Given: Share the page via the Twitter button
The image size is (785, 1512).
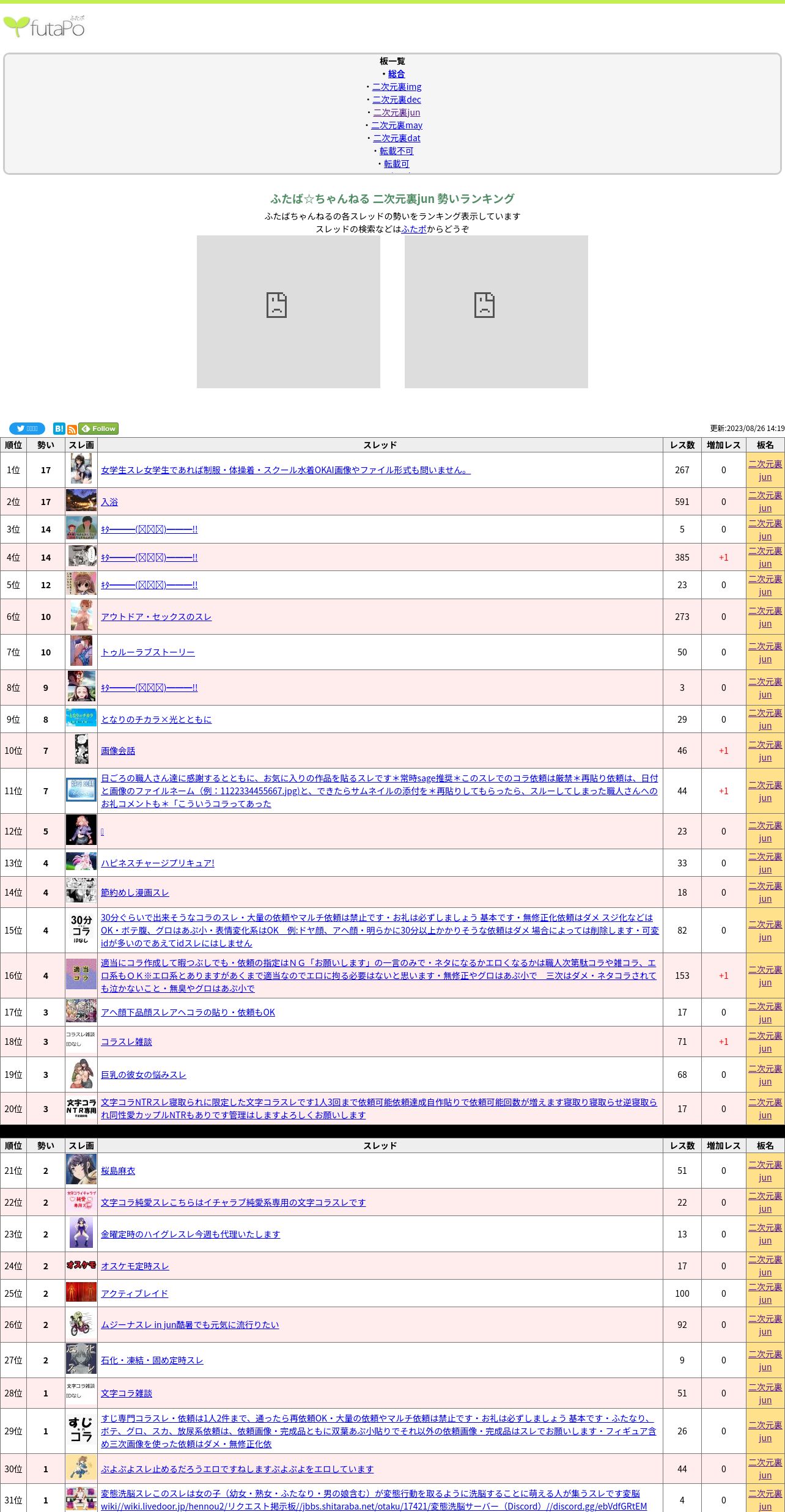Looking at the screenshot, I should click(x=27, y=429).
